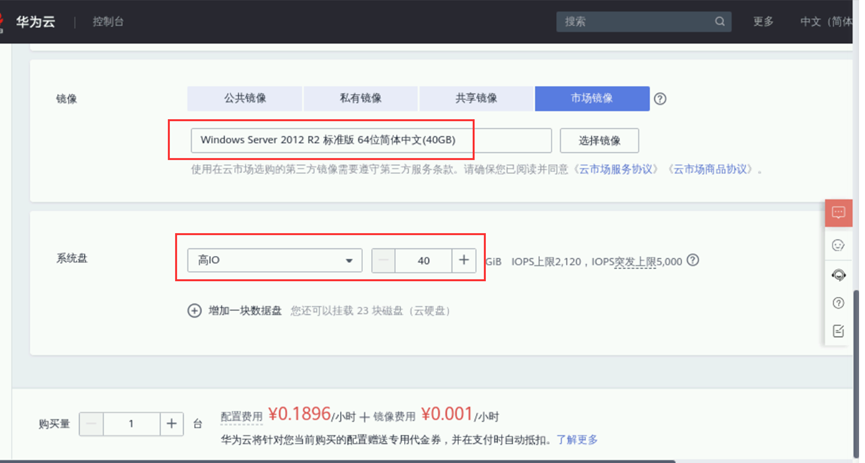Viewport: 865px width, 463px height.
Task: Click 增加一块数据盘 text link
Action: [245, 311]
